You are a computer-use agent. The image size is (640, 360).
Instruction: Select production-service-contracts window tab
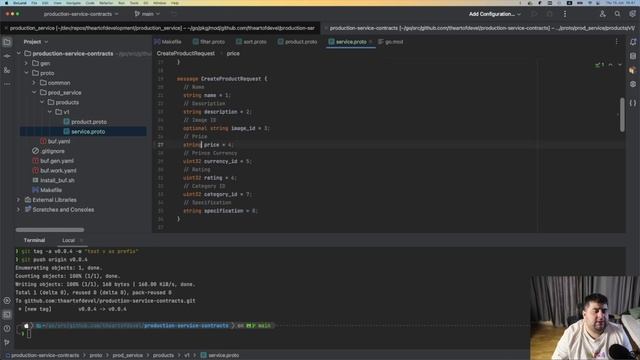(480, 28)
